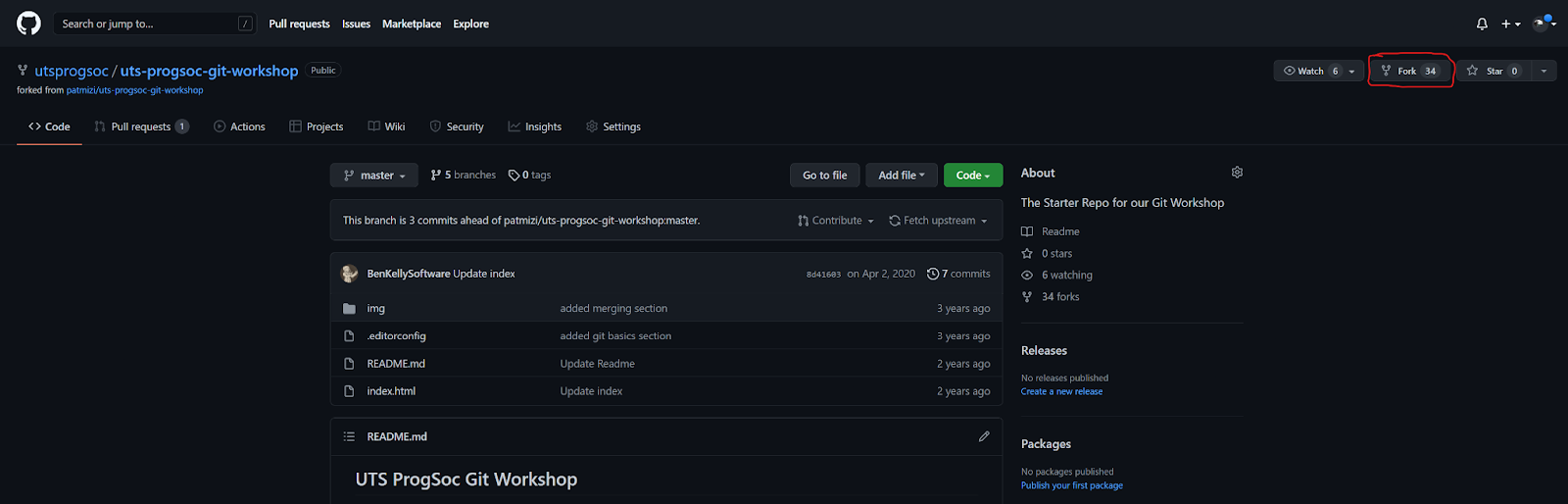1568x504 pixels.
Task: Open the green Code dropdown
Action: coord(973,175)
